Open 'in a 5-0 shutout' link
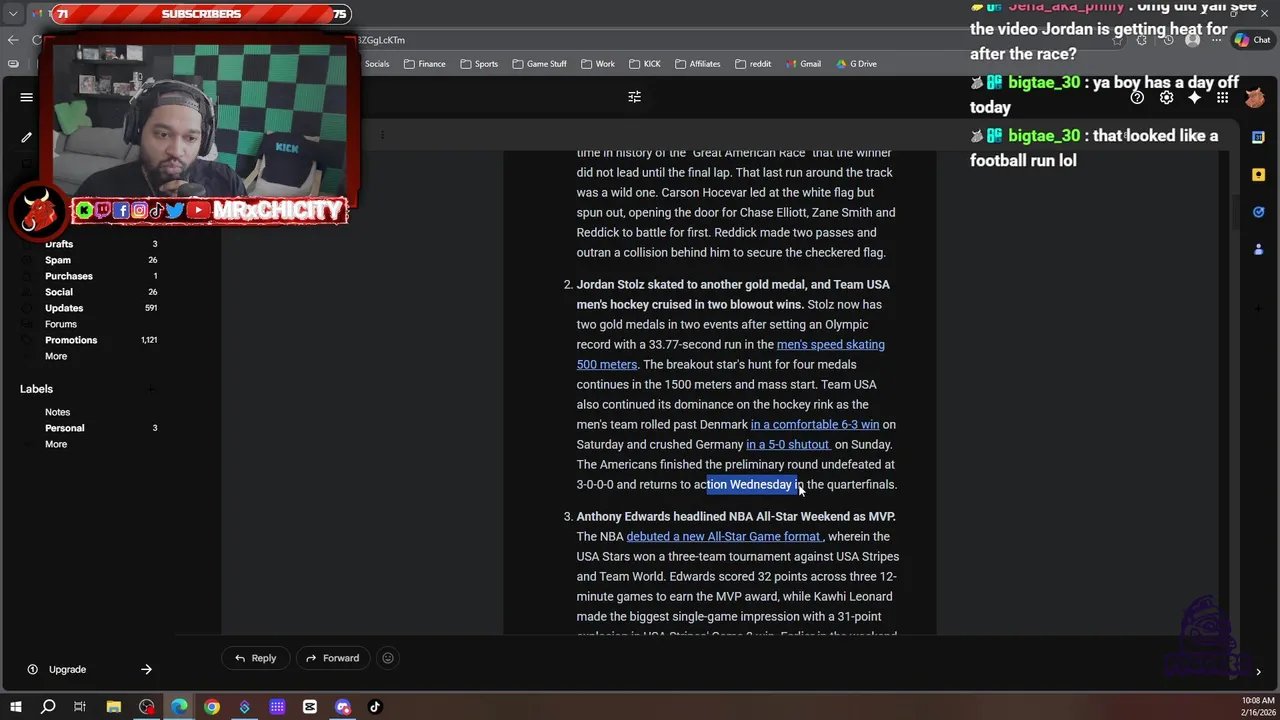 (x=787, y=445)
